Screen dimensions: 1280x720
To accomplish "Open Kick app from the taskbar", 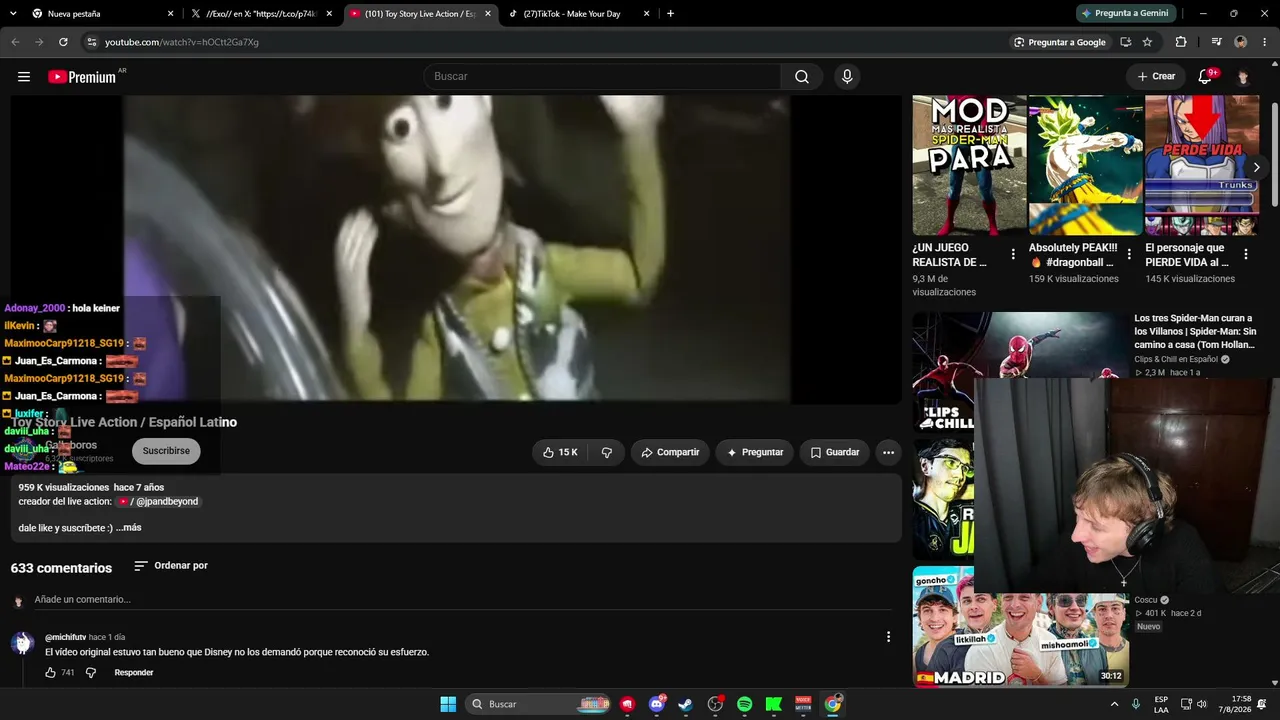I will 773,704.
